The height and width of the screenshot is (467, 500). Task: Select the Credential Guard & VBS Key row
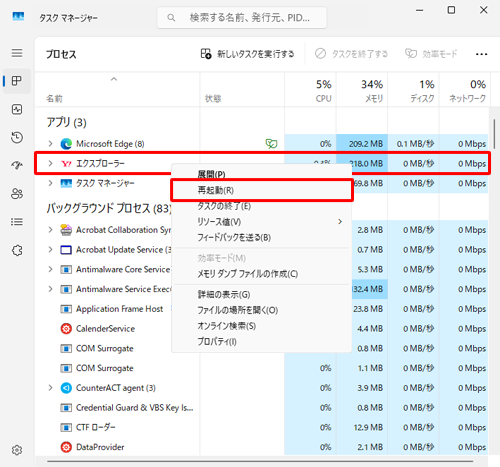[x=262, y=408]
